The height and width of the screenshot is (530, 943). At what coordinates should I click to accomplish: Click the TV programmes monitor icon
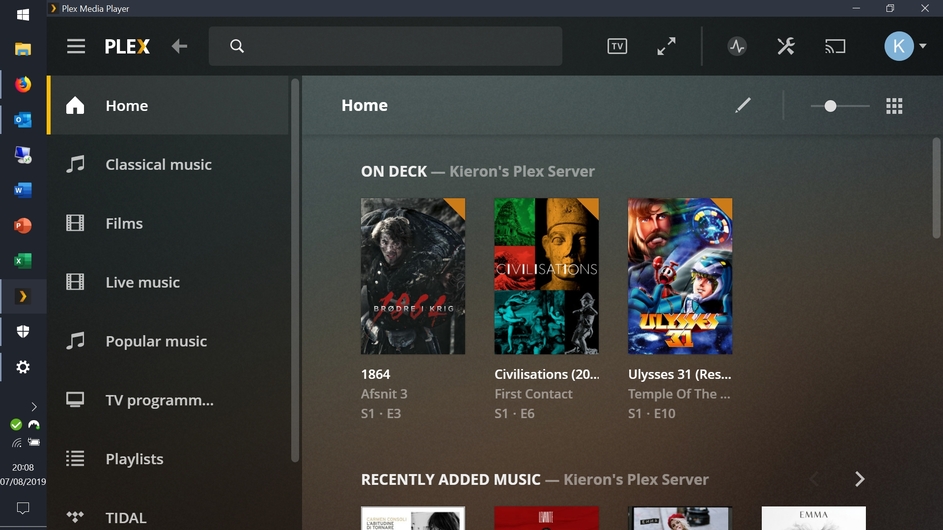click(x=75, y=399)
